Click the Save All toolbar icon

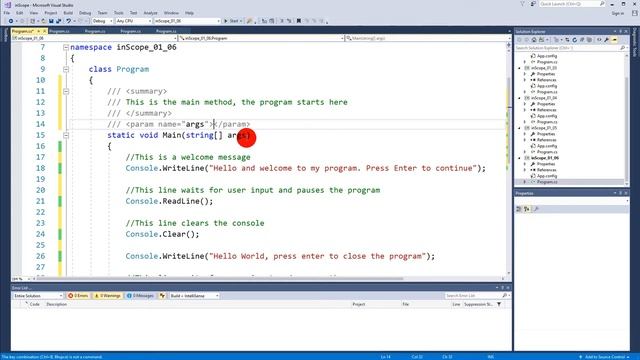coord(59,21)
